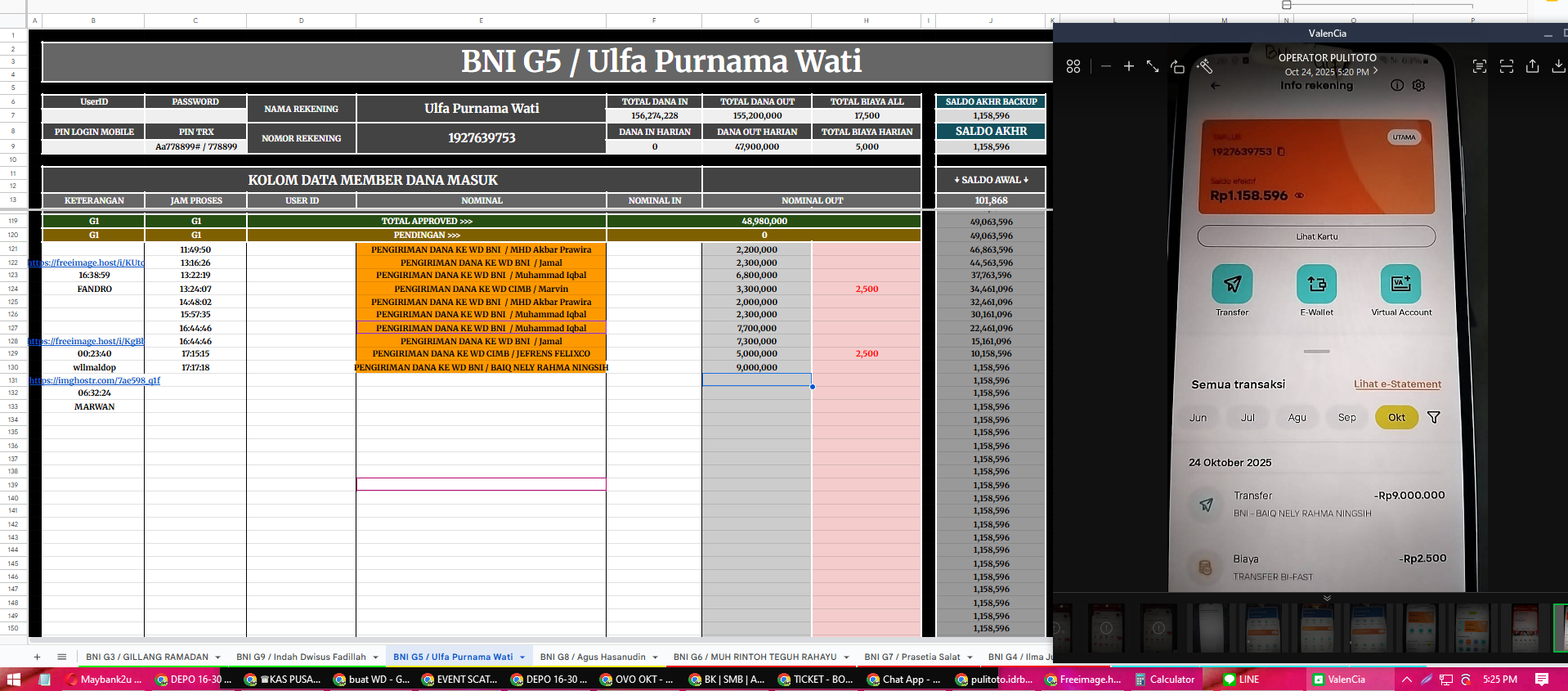Select the cell showing 9,000,000 nominal out
Viewport: 1568px width, 691px height.
click(x=757, y=367)
